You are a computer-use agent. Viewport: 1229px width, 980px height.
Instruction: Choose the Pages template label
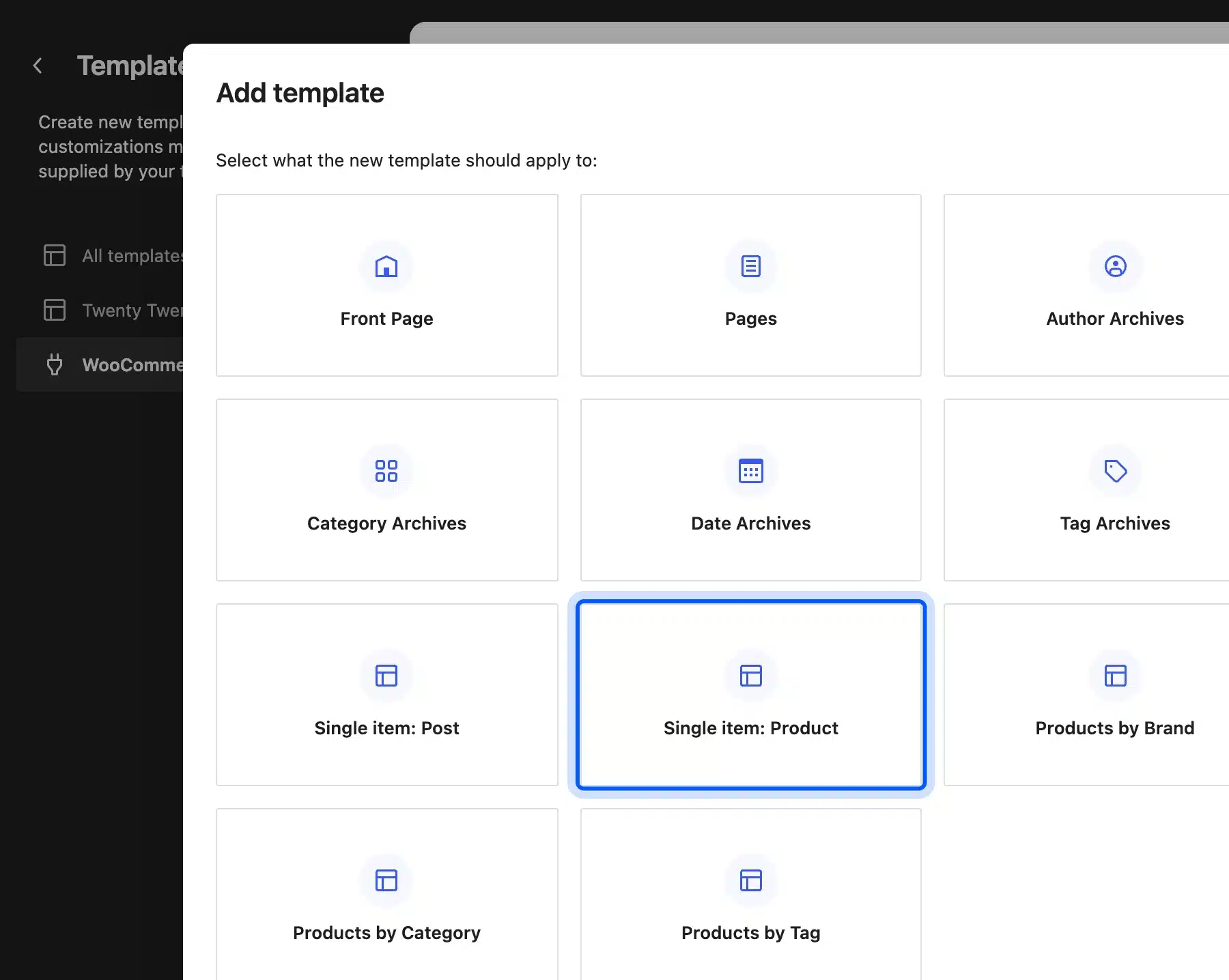[751, 319]
